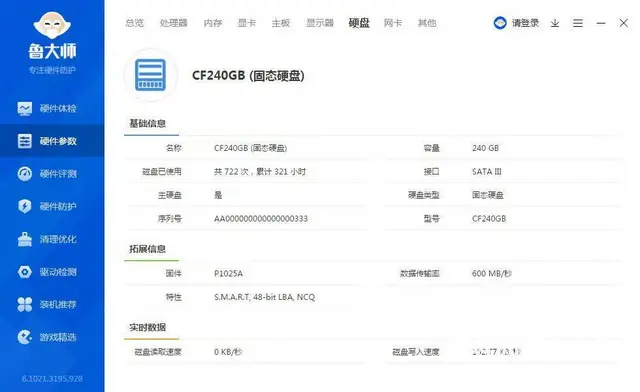Open 硬件体检 in the sidebar
This screenshot has width=640, height=392.
tap(52, 109)
